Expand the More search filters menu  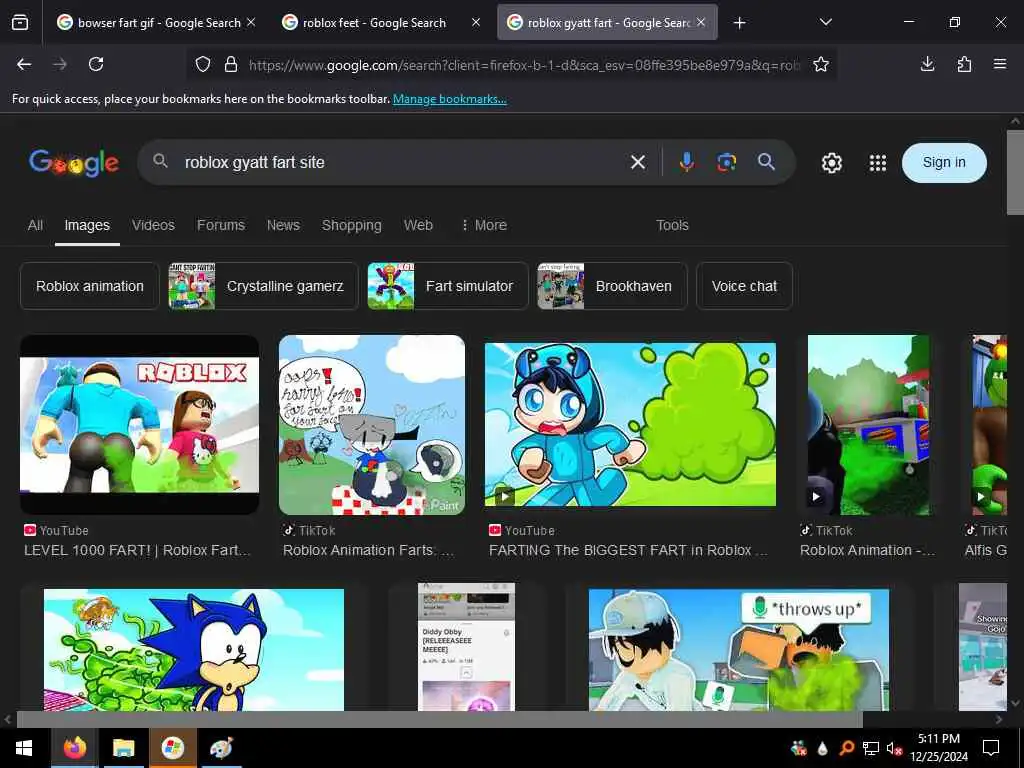484,225
